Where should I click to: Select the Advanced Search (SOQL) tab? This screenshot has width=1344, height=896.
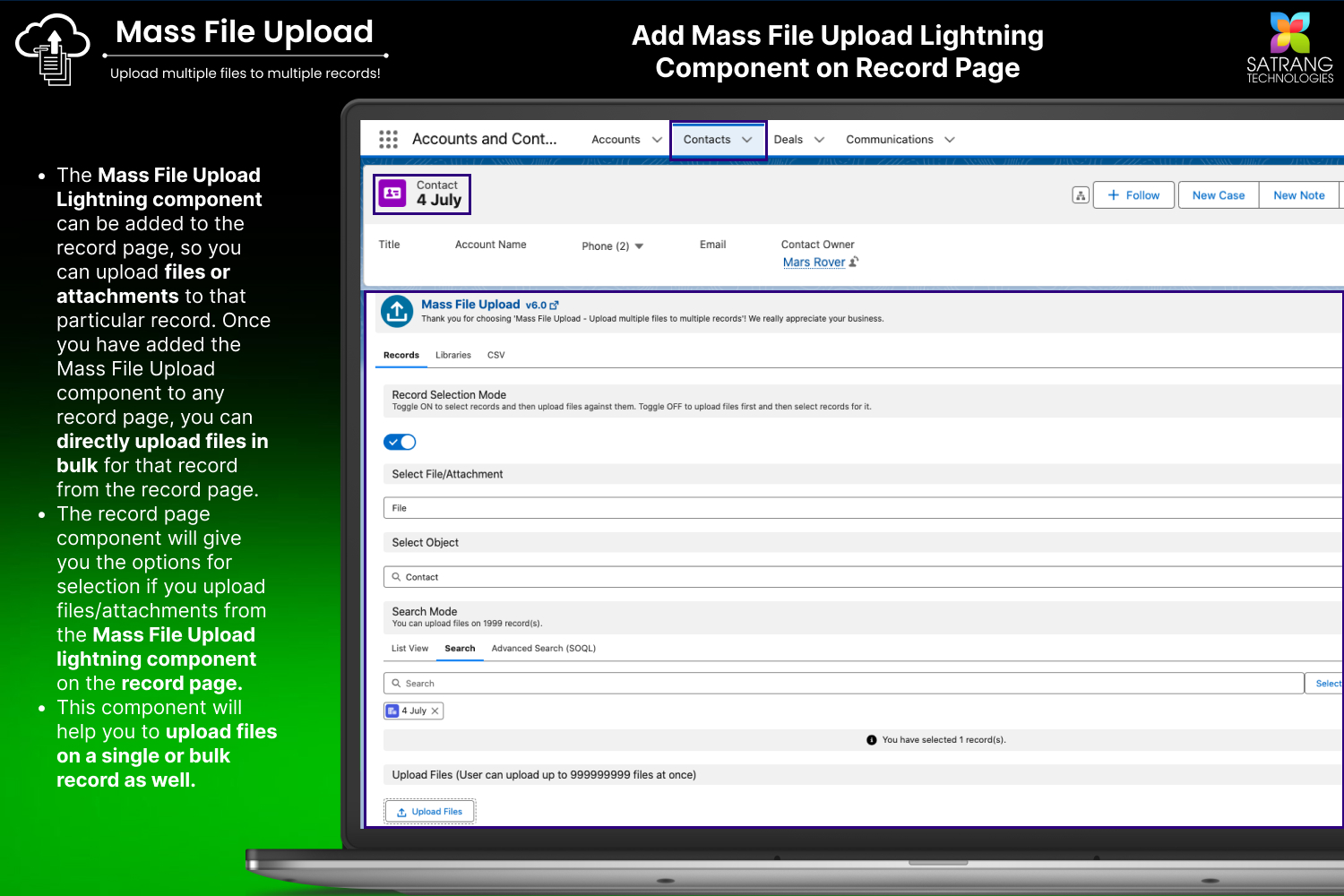(543, 649)
